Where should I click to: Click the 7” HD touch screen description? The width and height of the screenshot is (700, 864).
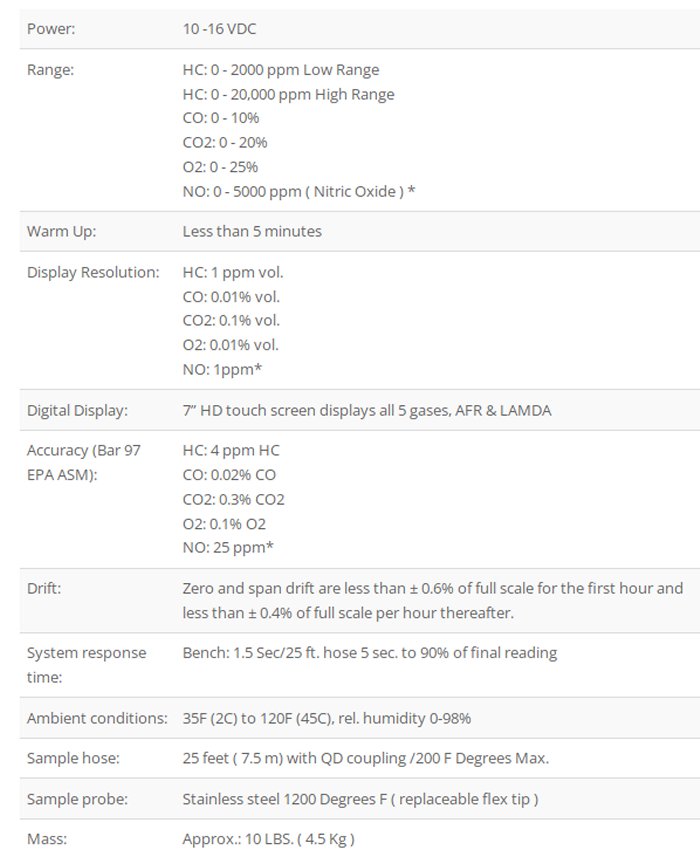pyautogui.click(x=366, y=410)
